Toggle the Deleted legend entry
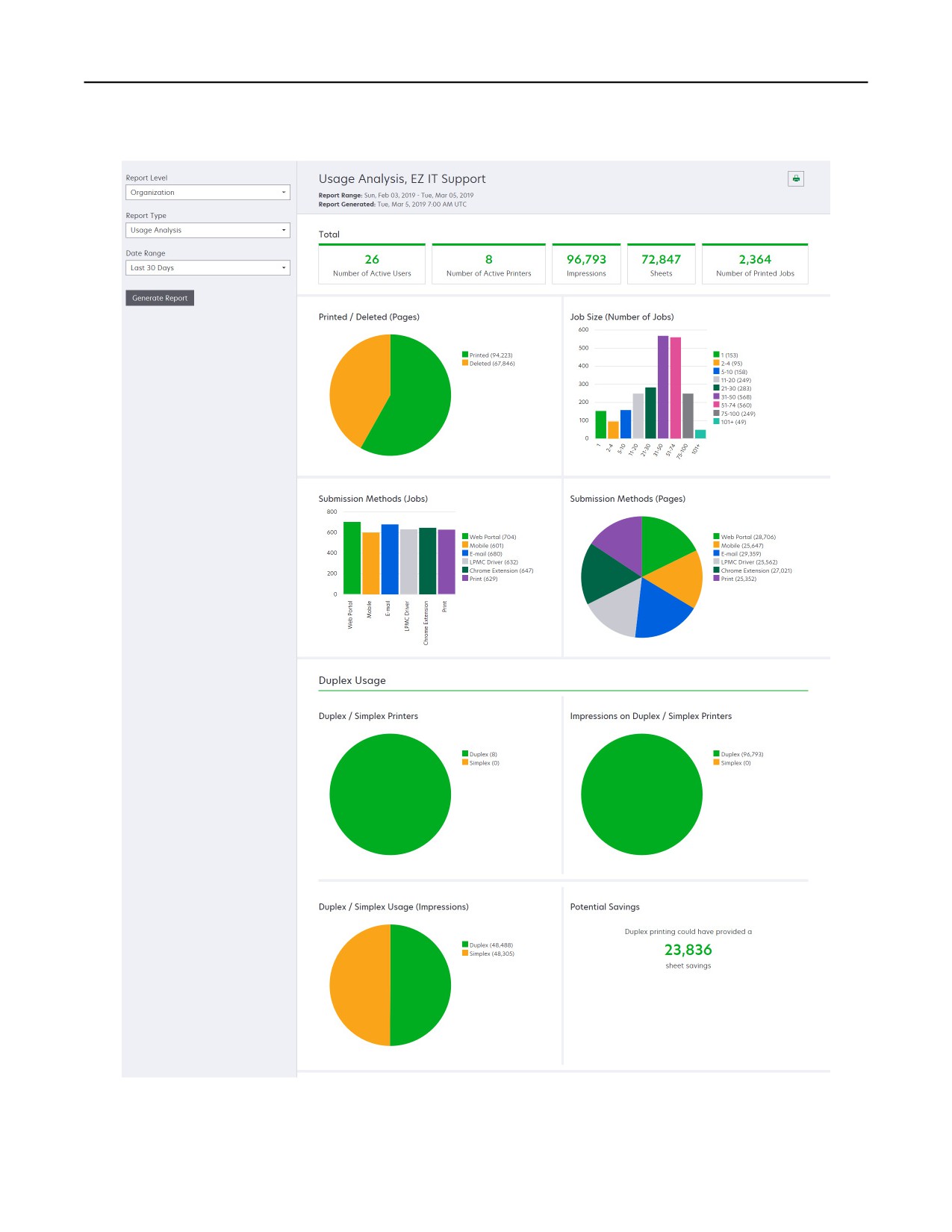The image size is (952, 1232). point(488,364)
